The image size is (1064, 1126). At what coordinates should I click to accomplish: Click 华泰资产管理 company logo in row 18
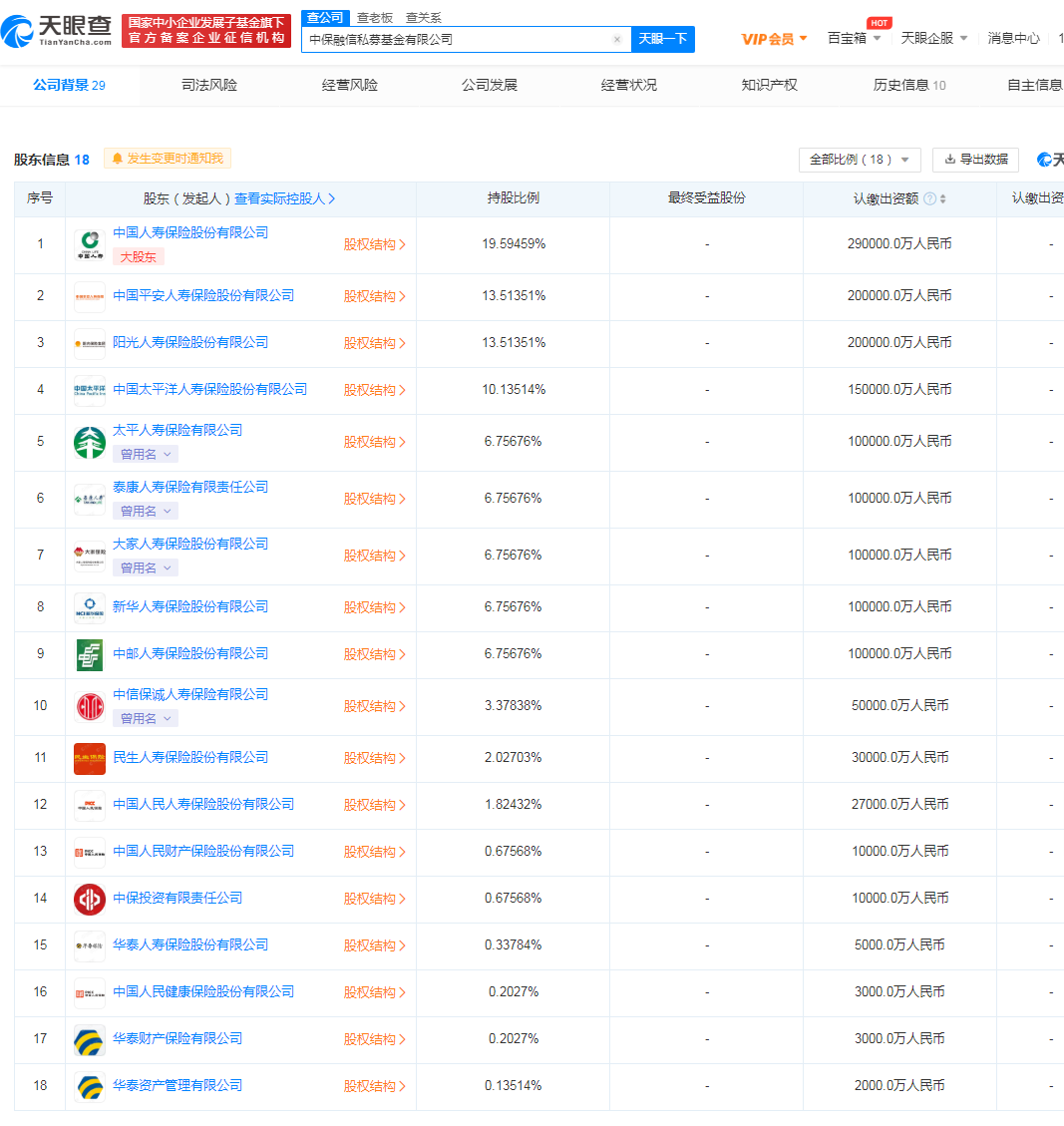click(89, 1086)
